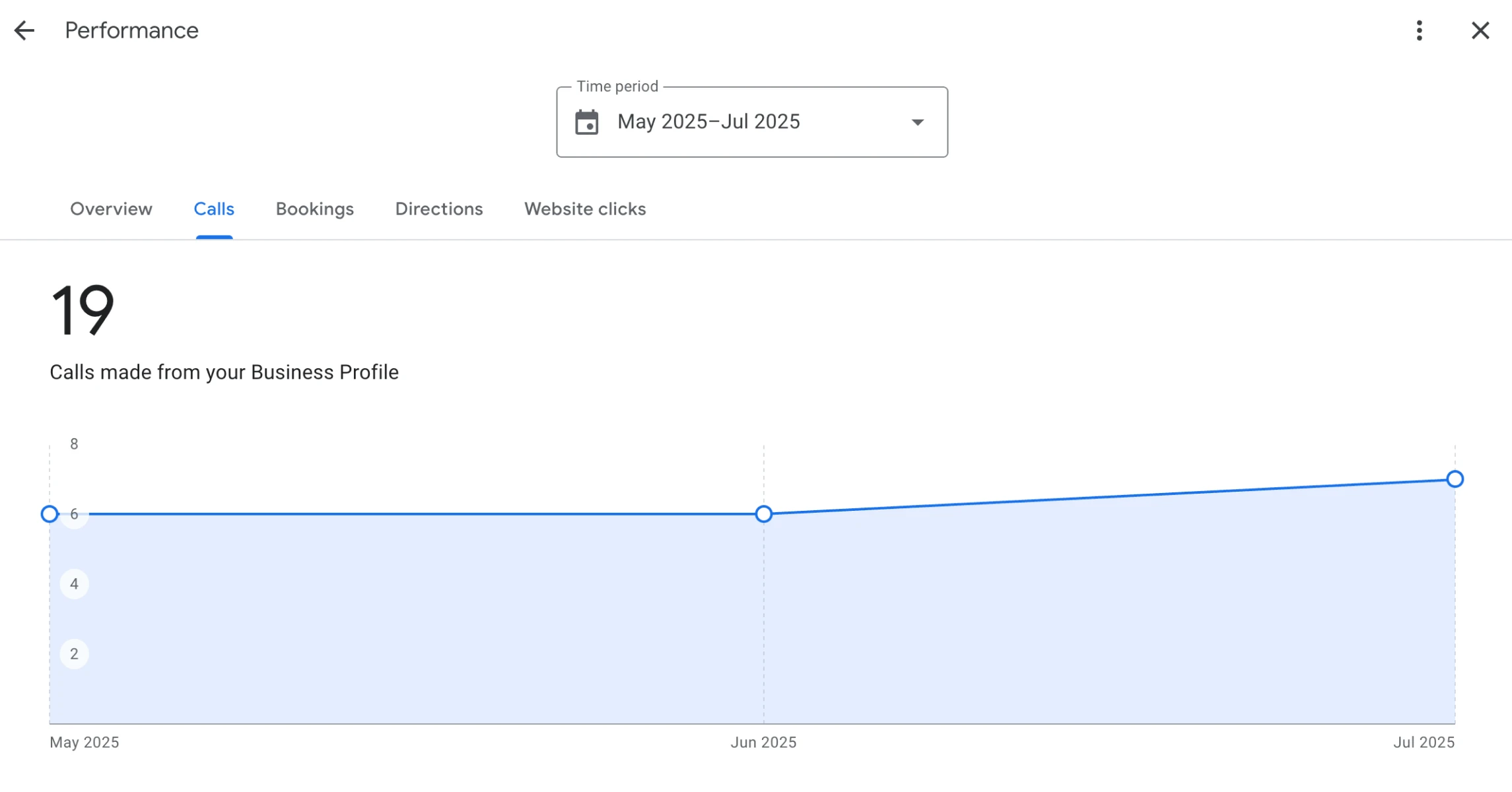The height and width of the screenshot is (792, 1512).
Task: Click the back arrow next to Performance
Action: (24, 30)
